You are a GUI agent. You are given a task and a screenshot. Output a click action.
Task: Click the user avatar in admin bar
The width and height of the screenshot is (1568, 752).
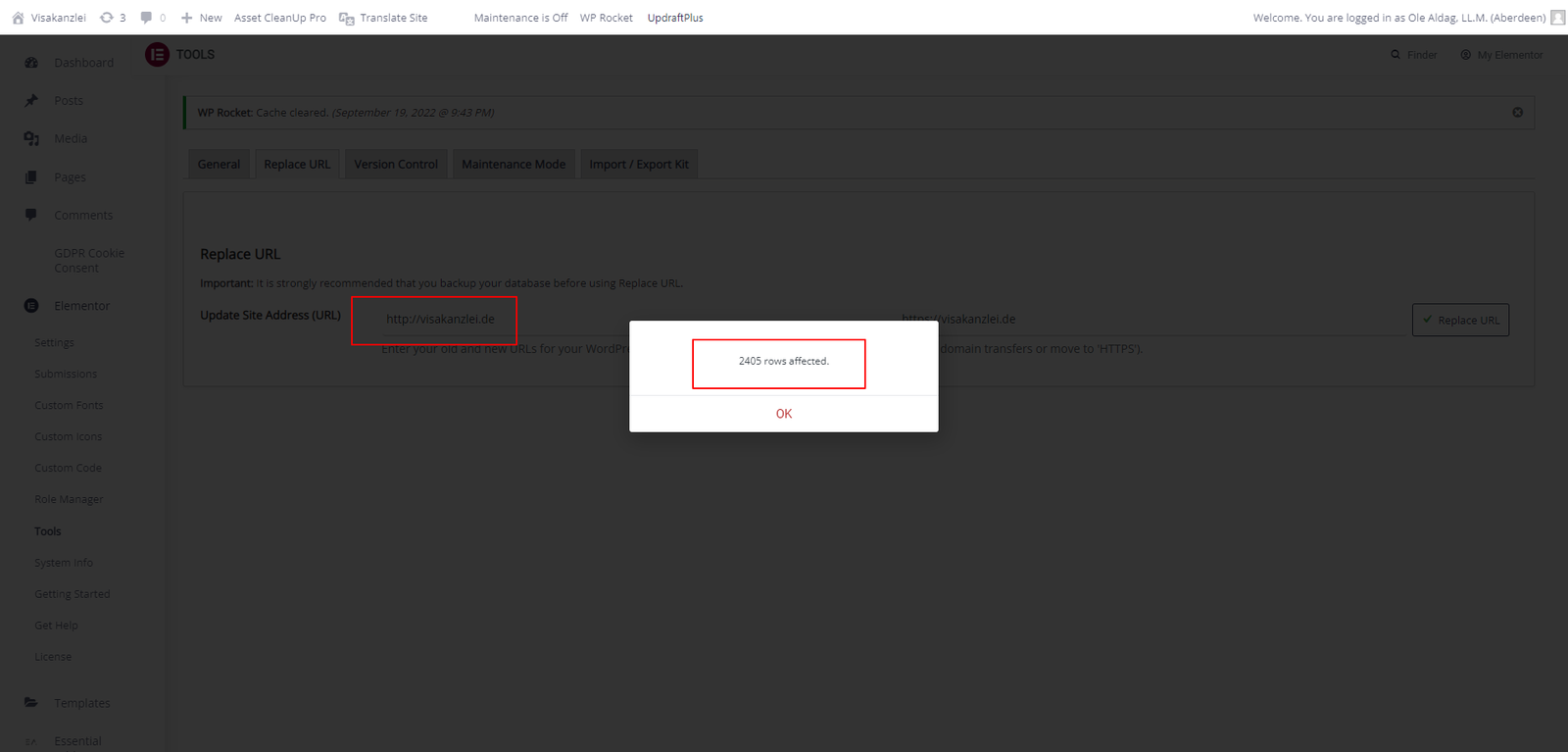coord(1557,18)
